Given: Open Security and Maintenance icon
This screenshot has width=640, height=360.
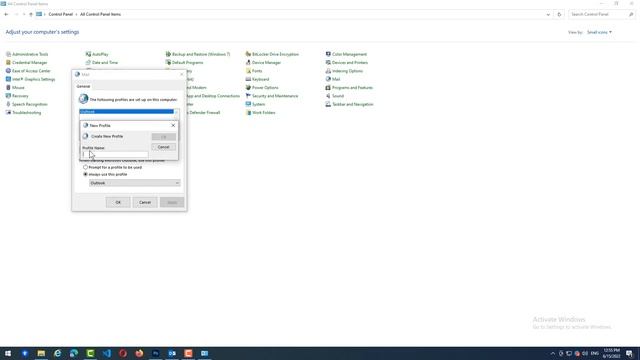Looking at the screenshot, I should click(248, 96).
